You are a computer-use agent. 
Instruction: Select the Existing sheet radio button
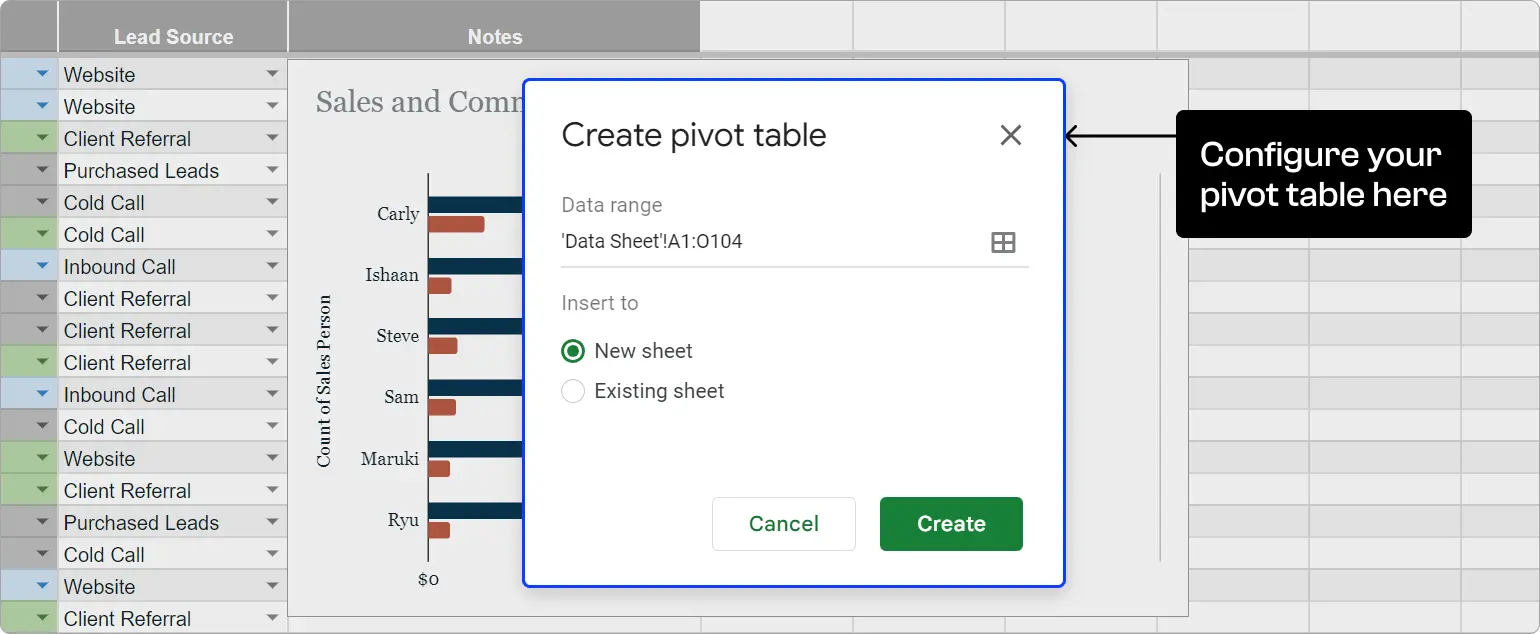[x=573, y=391]
